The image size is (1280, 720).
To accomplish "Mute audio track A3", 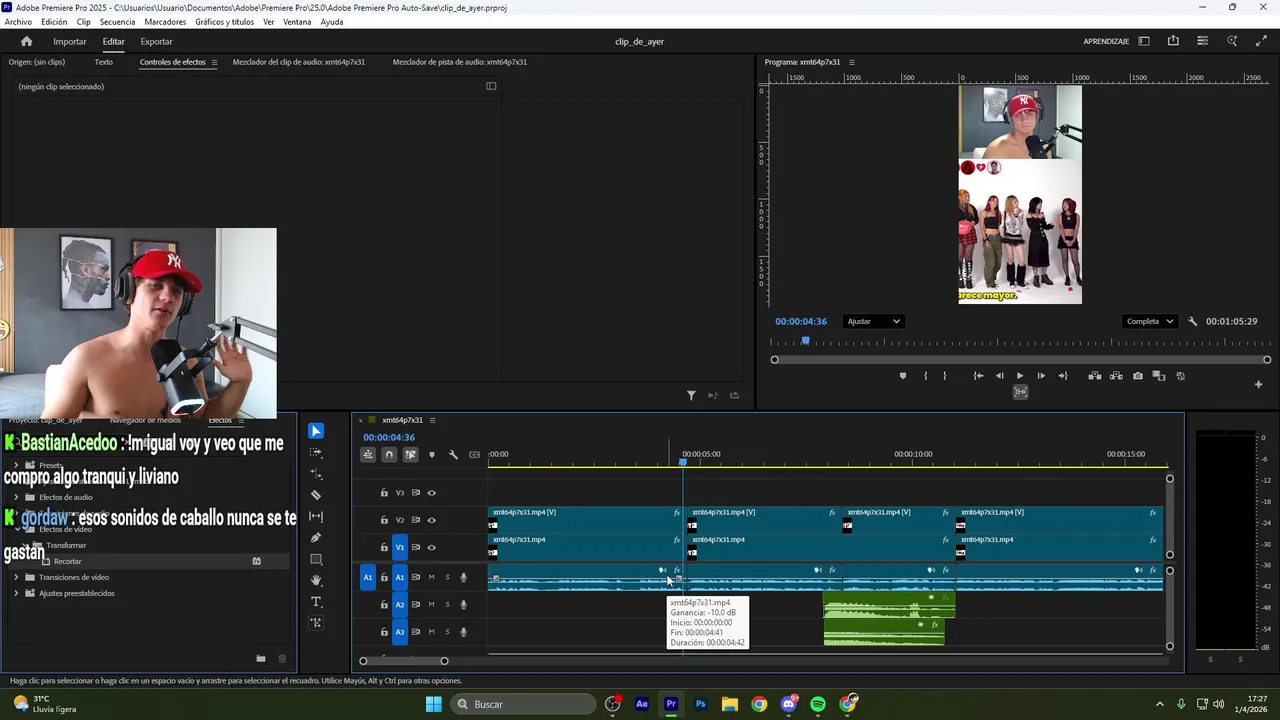I will click(x=432, y=632).
